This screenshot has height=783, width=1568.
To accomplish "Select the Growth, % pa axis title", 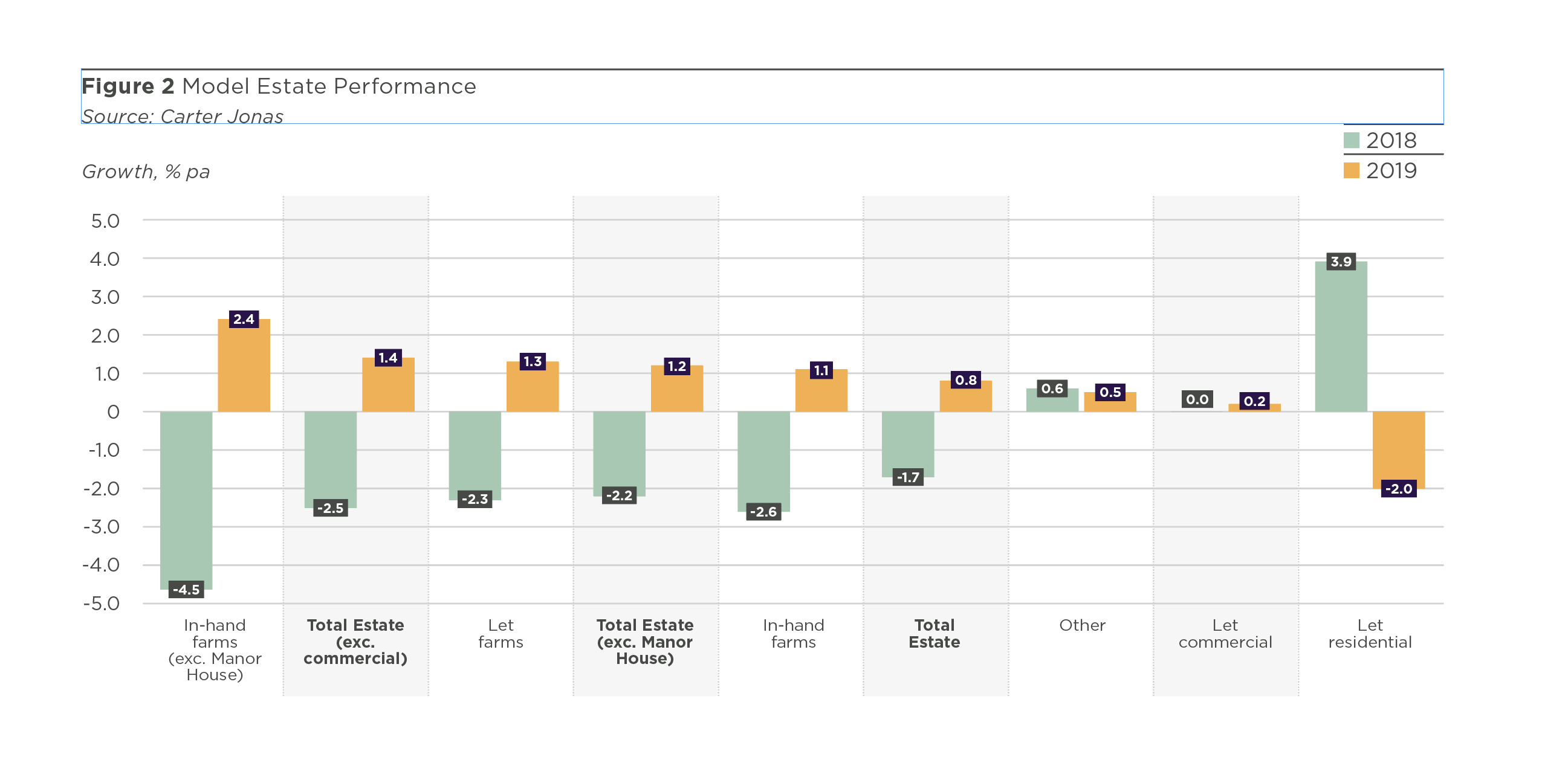I will 146,172.
